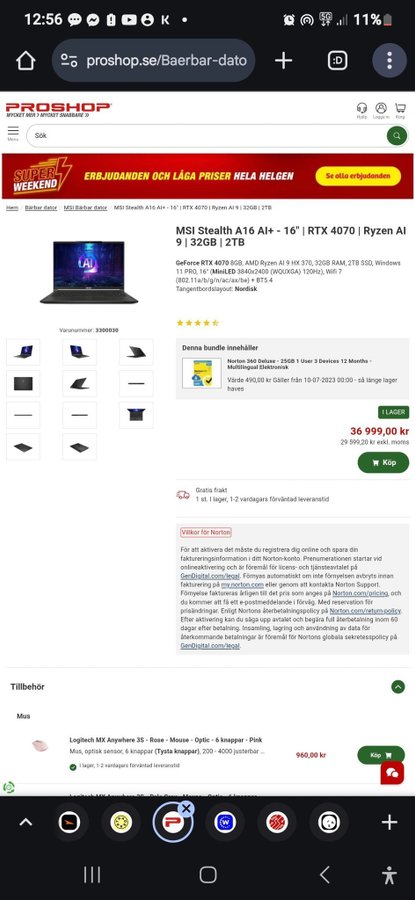Open the red live chat bubble

click(x=393, y=773)
